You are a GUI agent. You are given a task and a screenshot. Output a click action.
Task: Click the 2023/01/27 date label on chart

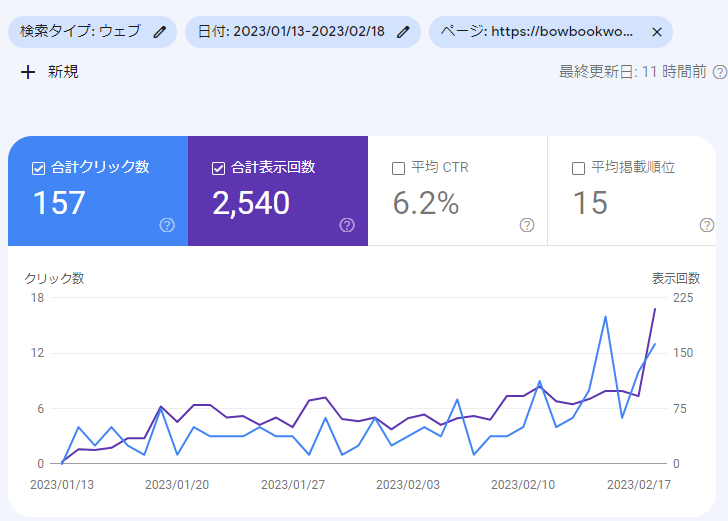pos(292,485)
